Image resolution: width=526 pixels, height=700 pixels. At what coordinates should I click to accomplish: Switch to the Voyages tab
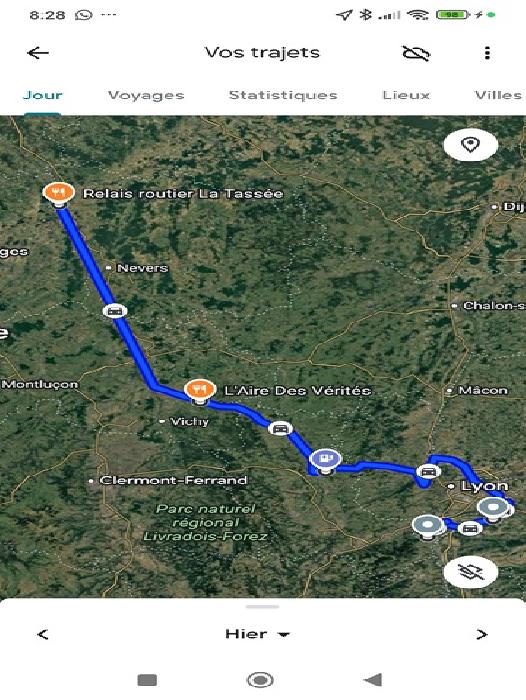click(x=146, y=95)
